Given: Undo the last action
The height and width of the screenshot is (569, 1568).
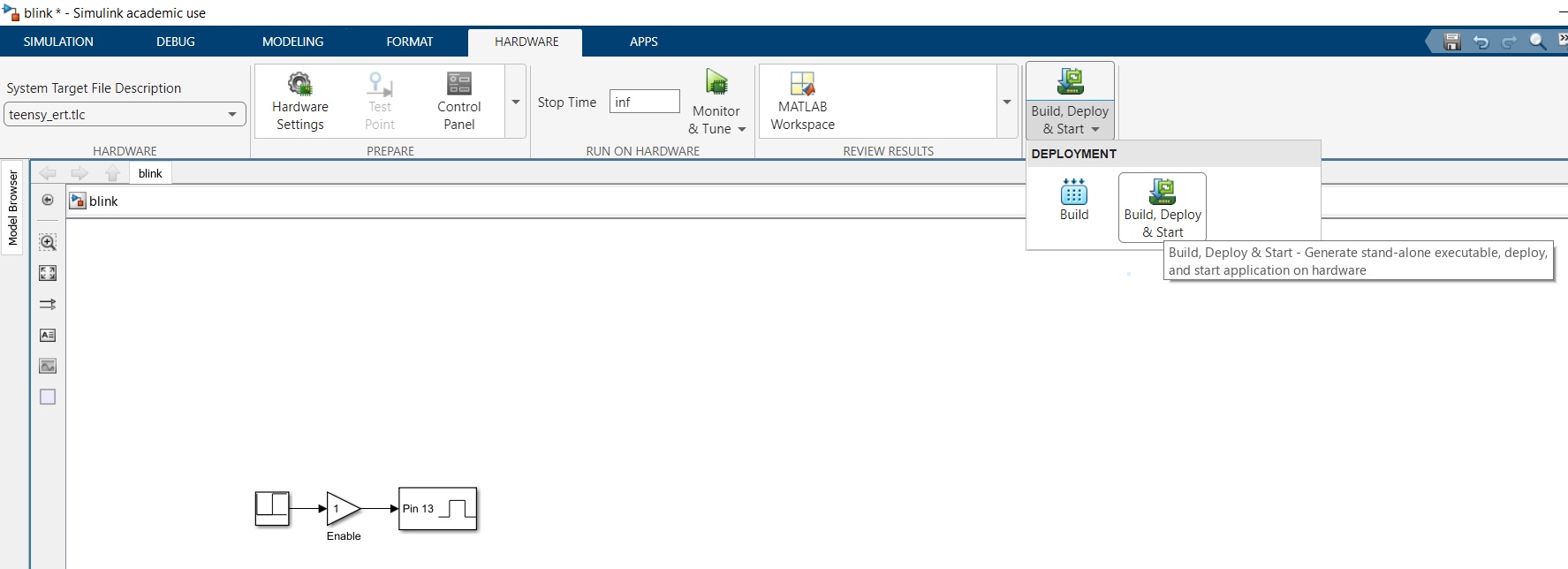Looking at the screenshot, I should 1481,42.
